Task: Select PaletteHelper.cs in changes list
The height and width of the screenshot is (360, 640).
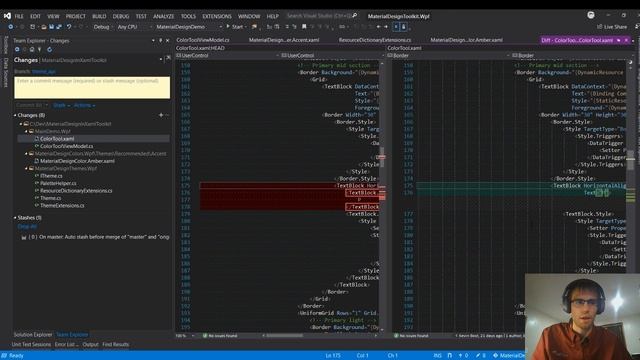Action: [58, 183]
